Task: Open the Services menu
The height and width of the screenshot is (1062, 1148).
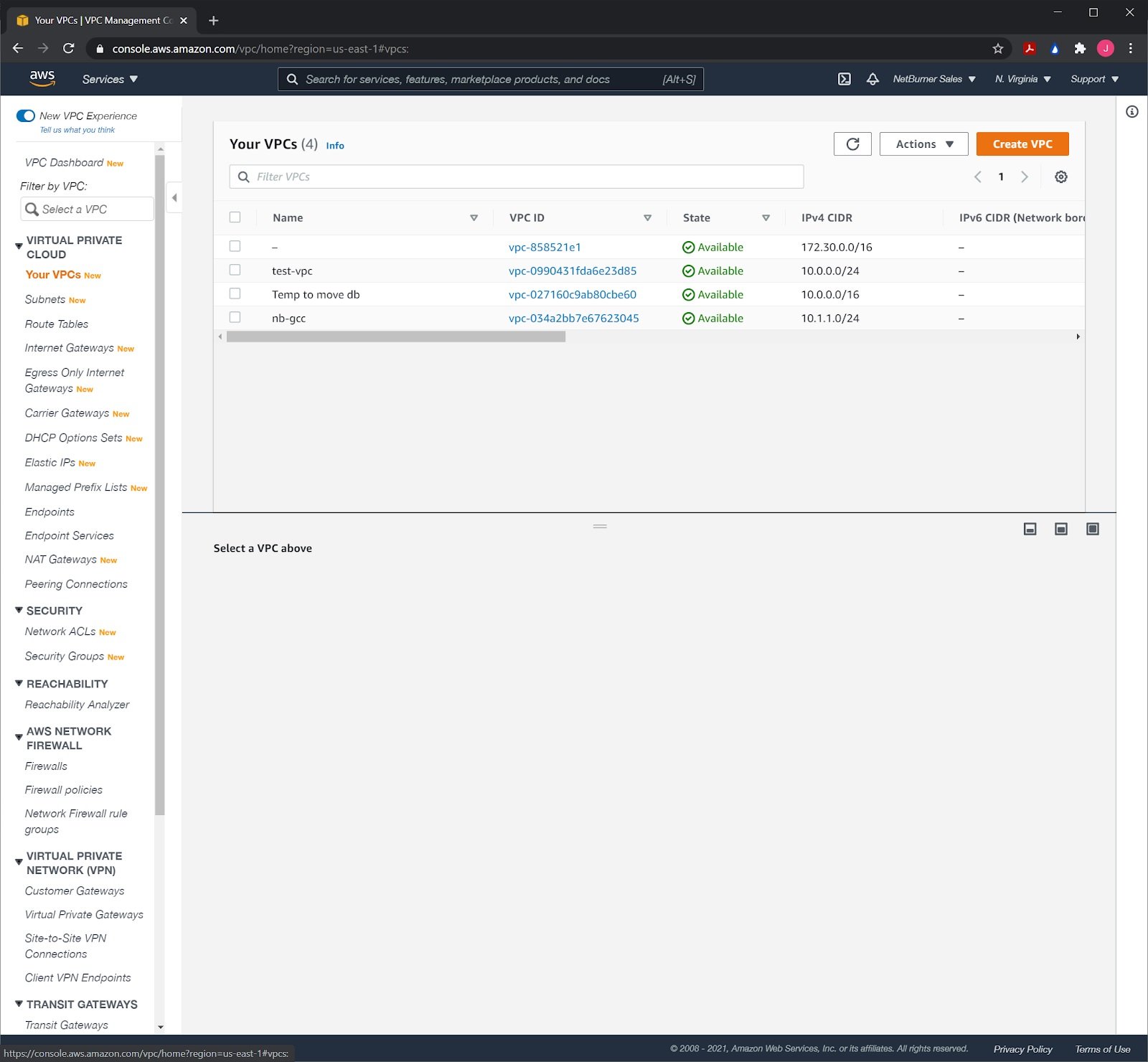Action: pyautogui.click(x=110, y=79)
